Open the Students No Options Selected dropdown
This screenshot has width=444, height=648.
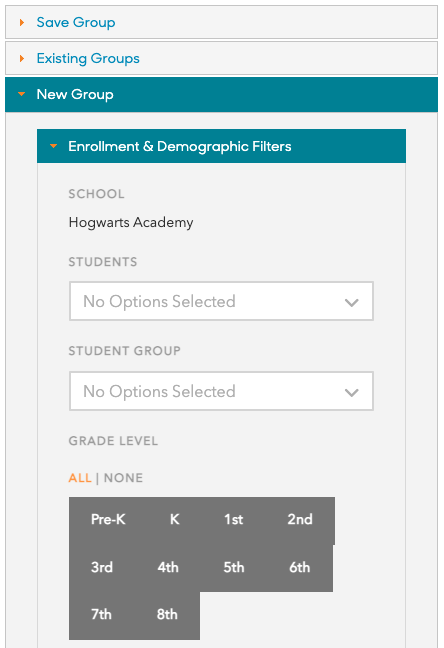221,301
